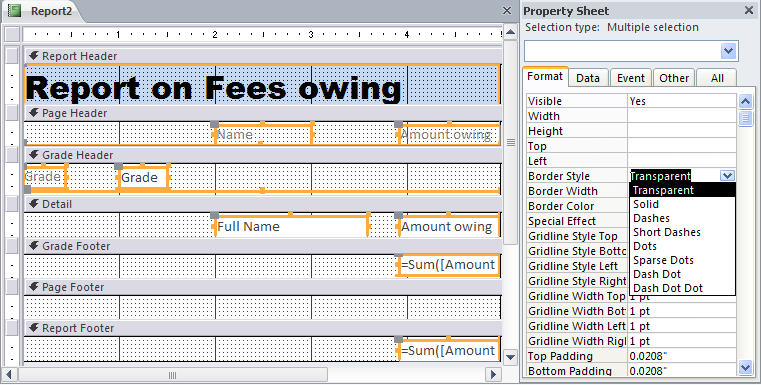
Task: Click the Bottom Padding value field
Action: click(682, 371)
